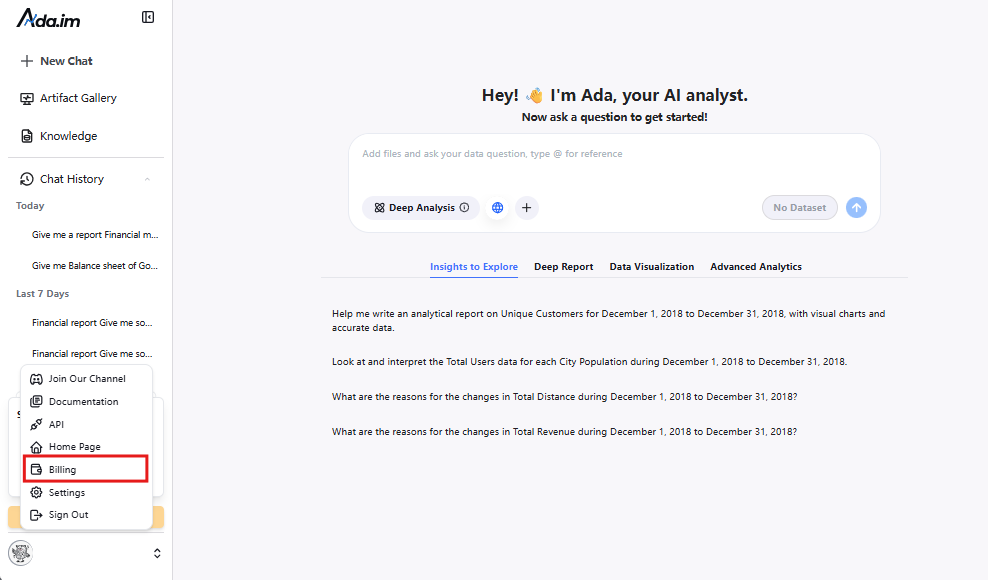Click the plus icon to add files

526,207
